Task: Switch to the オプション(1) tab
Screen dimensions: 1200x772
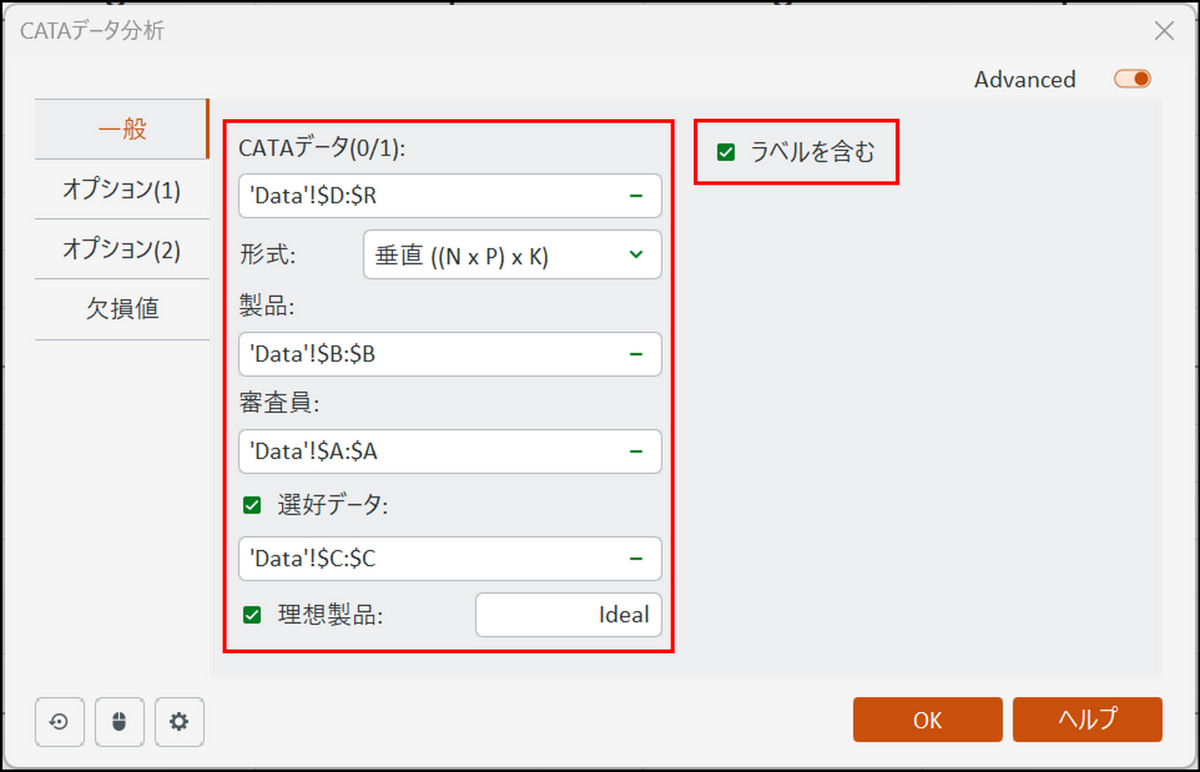Action: pos(122,190)
